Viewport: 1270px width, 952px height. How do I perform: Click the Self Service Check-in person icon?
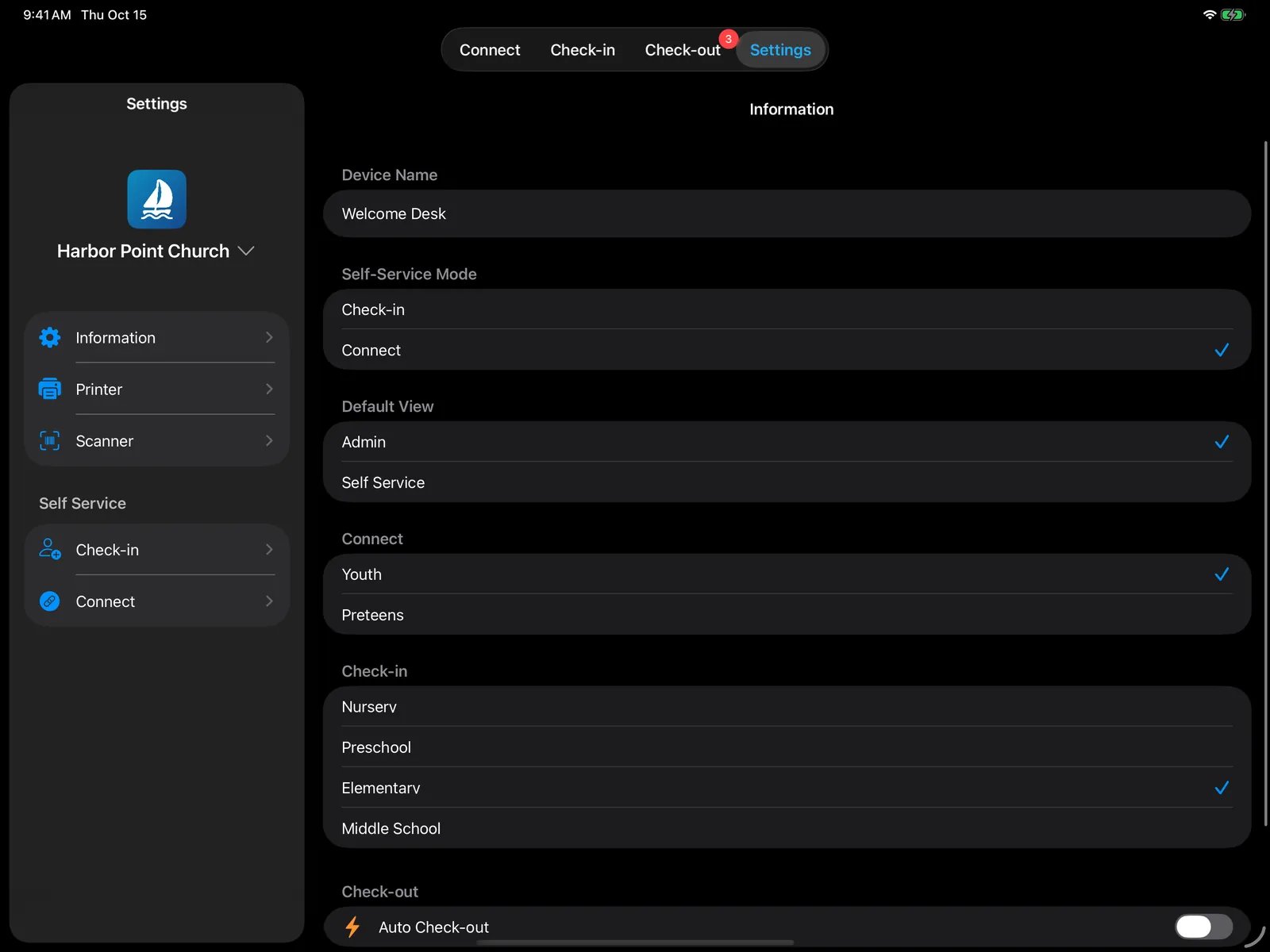50,549
